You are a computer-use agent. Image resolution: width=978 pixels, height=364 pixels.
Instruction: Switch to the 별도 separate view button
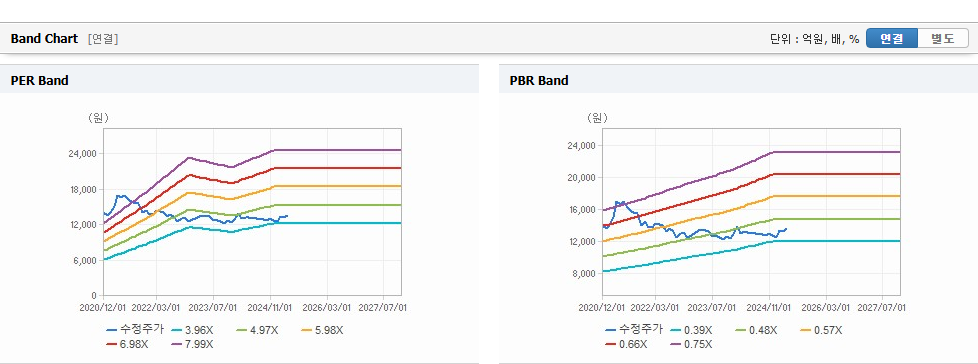942,38
